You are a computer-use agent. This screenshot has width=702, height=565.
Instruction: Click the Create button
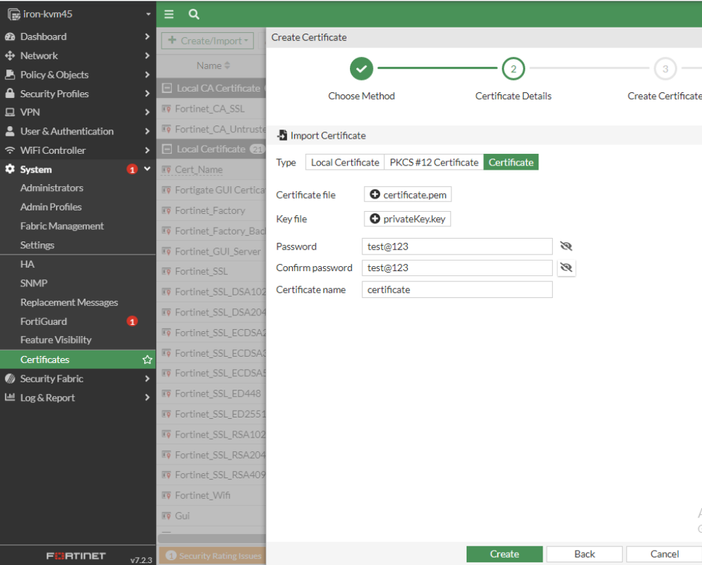pyautogui.click(x=504, y=554)
